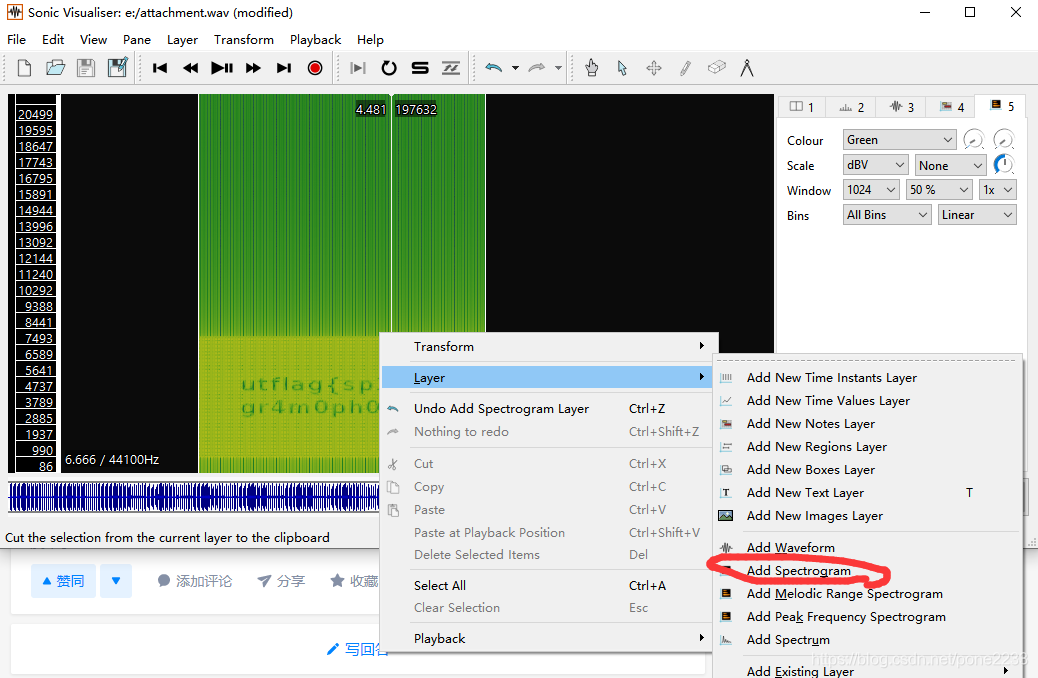Toggle align file timelines button
Image resolution: width=1038 pixels, height=678 pixels.
click(x=451, y=68)
